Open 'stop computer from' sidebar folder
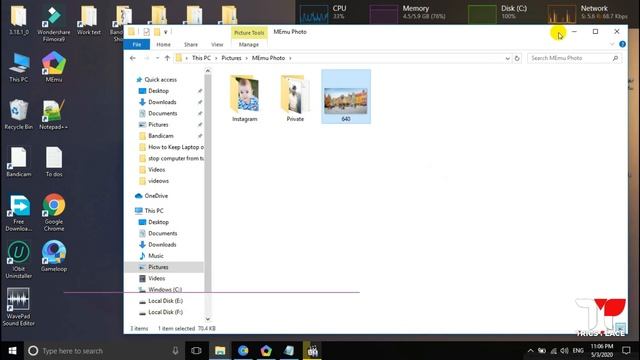 pos(176,158)
